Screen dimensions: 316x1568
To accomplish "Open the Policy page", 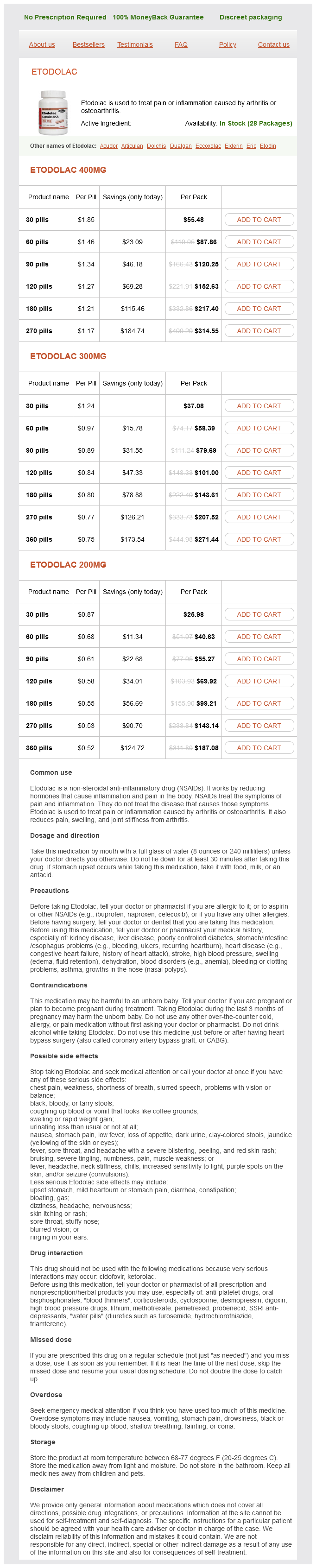I will coord(227,44).
